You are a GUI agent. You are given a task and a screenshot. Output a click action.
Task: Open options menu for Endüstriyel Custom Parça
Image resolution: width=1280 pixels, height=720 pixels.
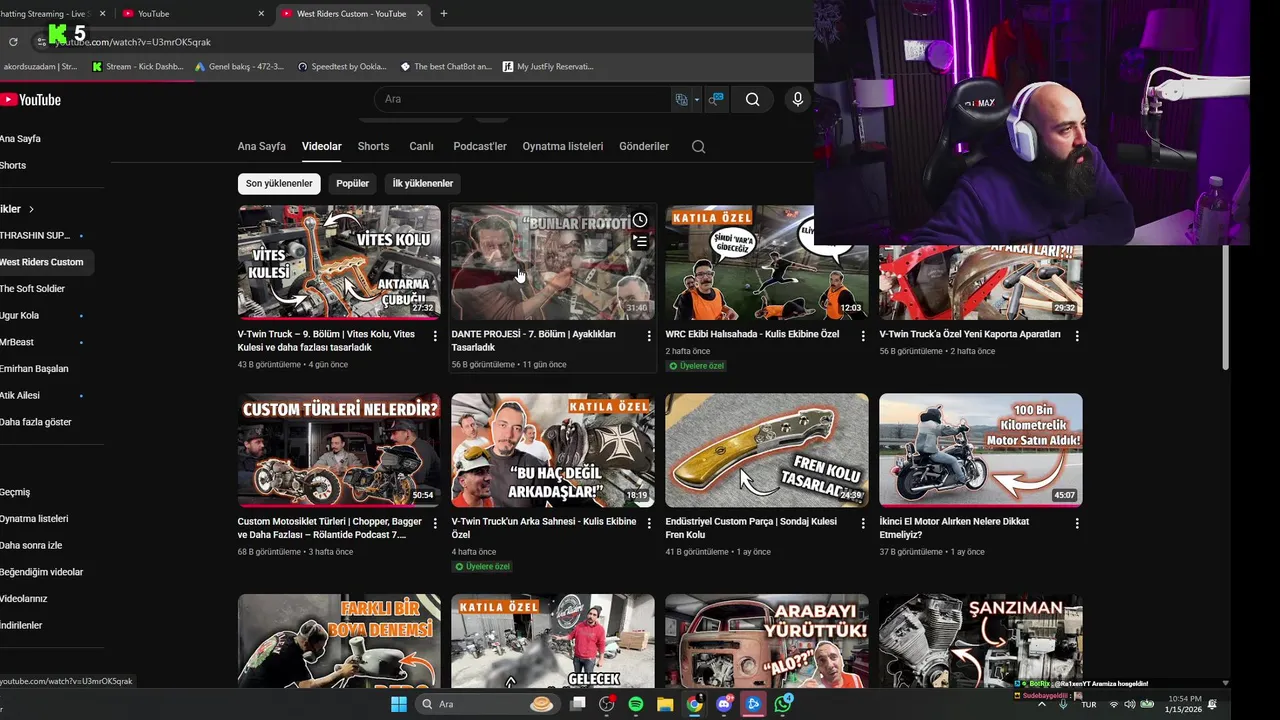pos(863,523)
